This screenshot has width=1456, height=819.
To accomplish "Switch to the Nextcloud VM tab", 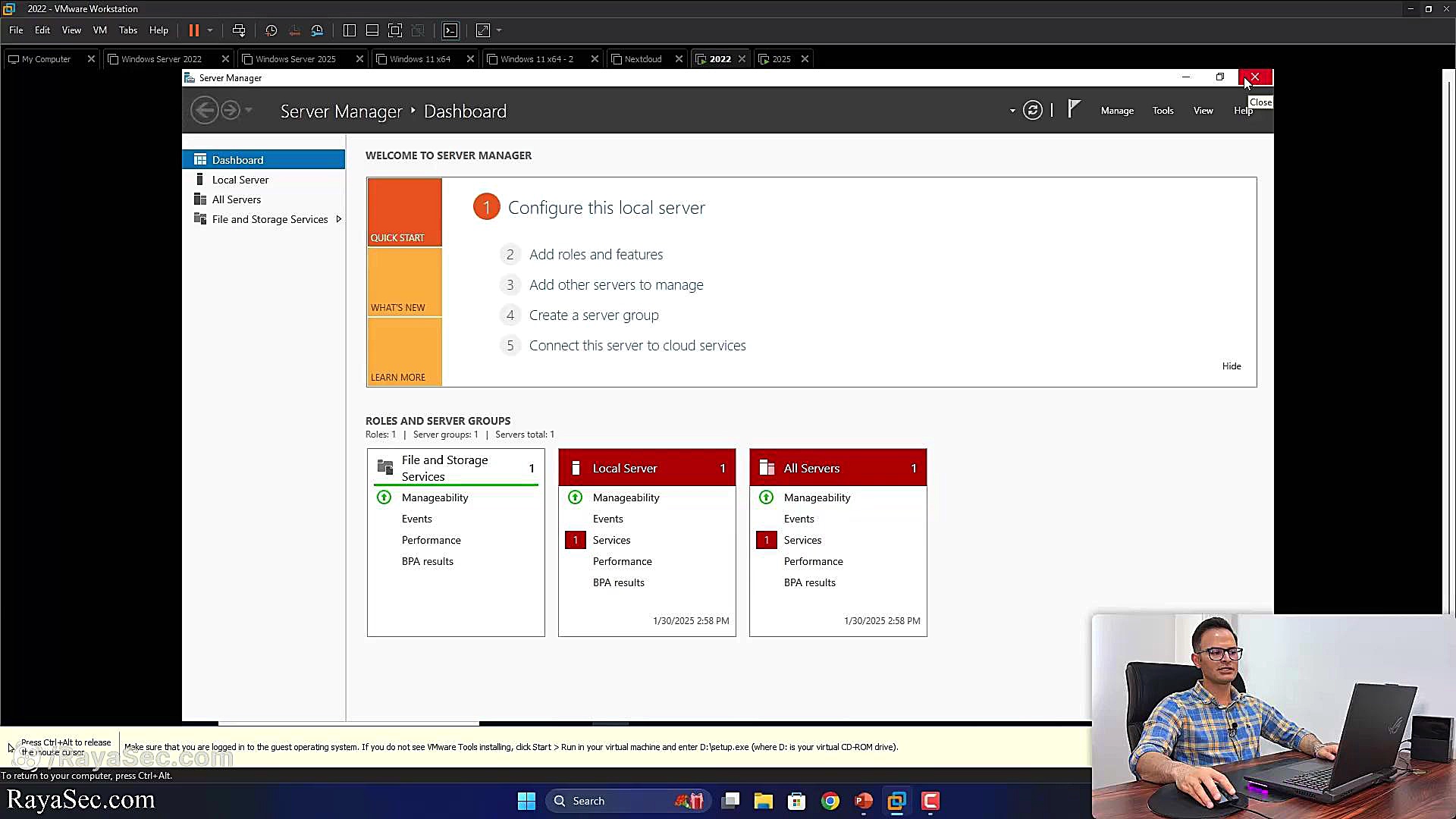I will (x=643, y=59).
